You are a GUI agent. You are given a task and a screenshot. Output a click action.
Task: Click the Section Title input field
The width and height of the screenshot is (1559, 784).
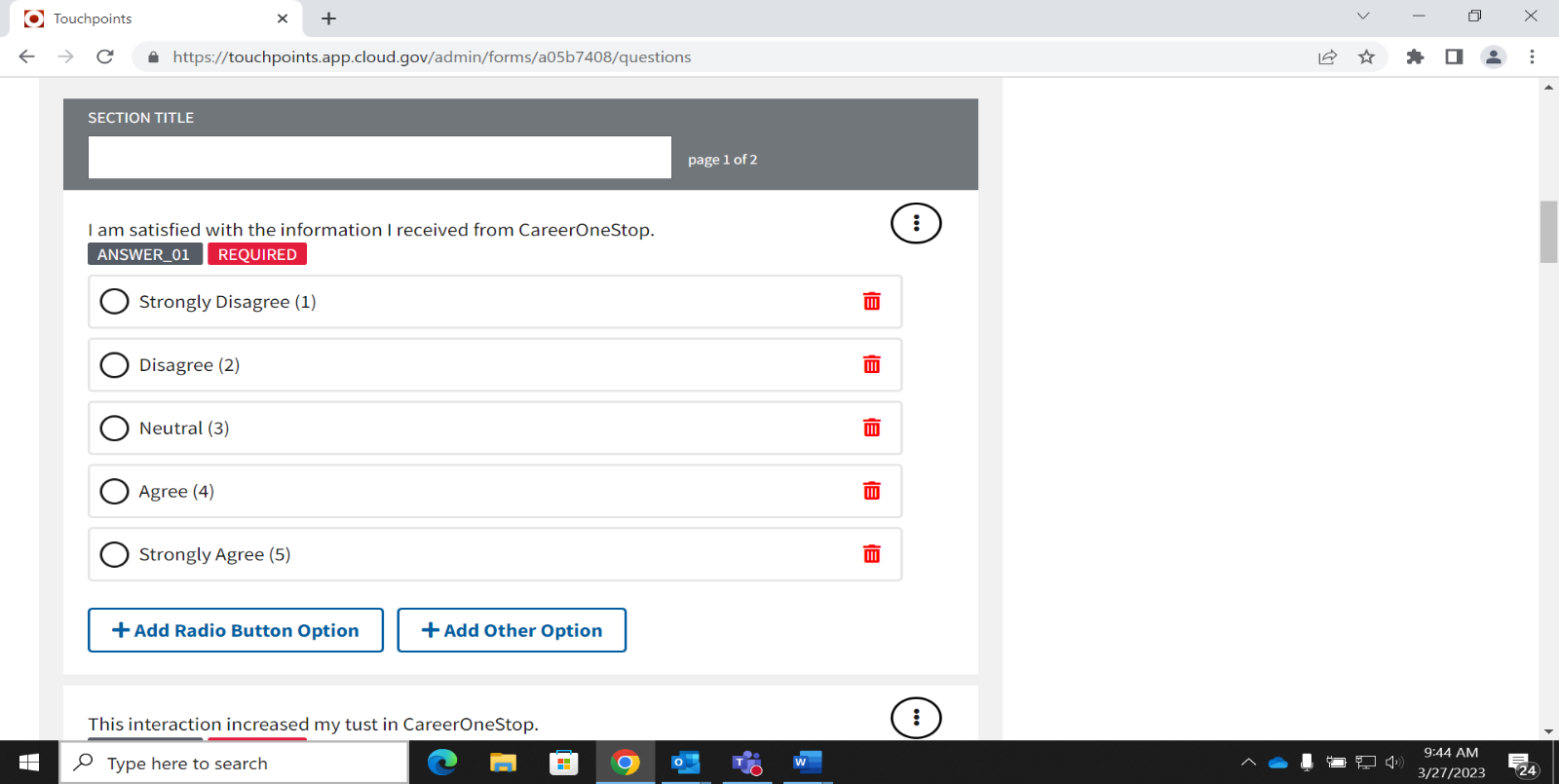pos(380,158)
